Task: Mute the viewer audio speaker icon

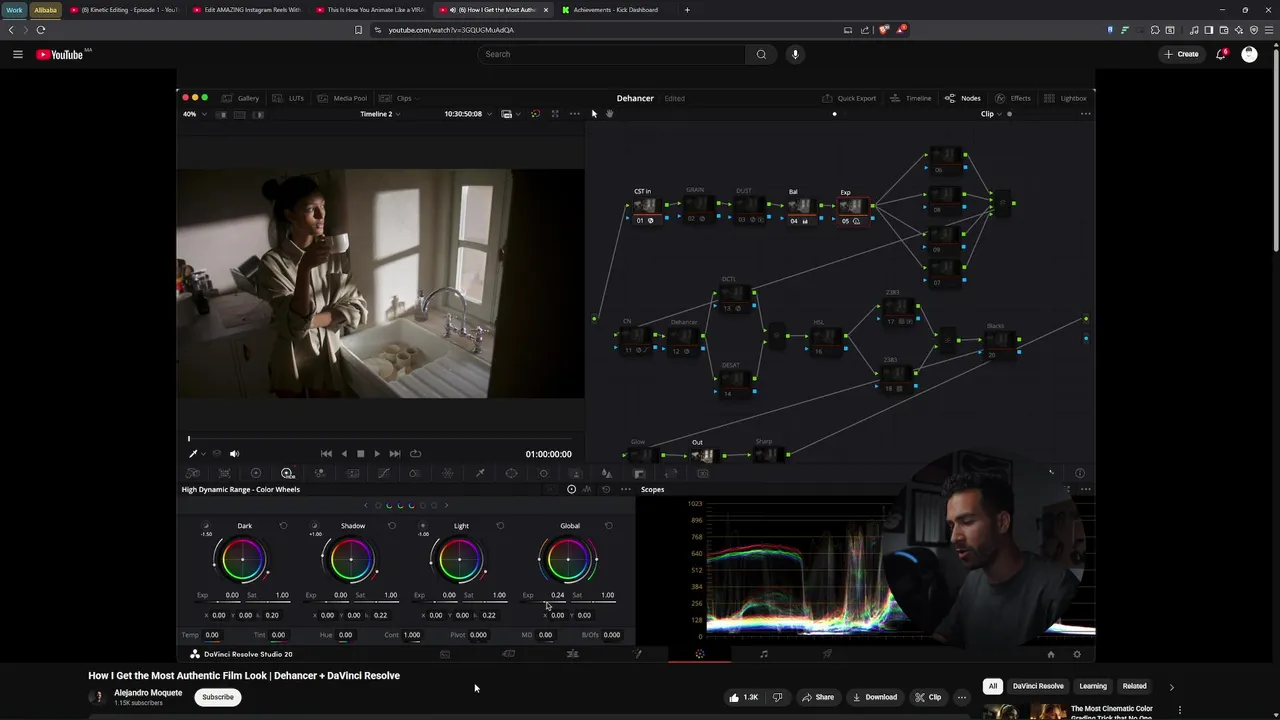Action: pyautogui.click(x=234, y=454)
